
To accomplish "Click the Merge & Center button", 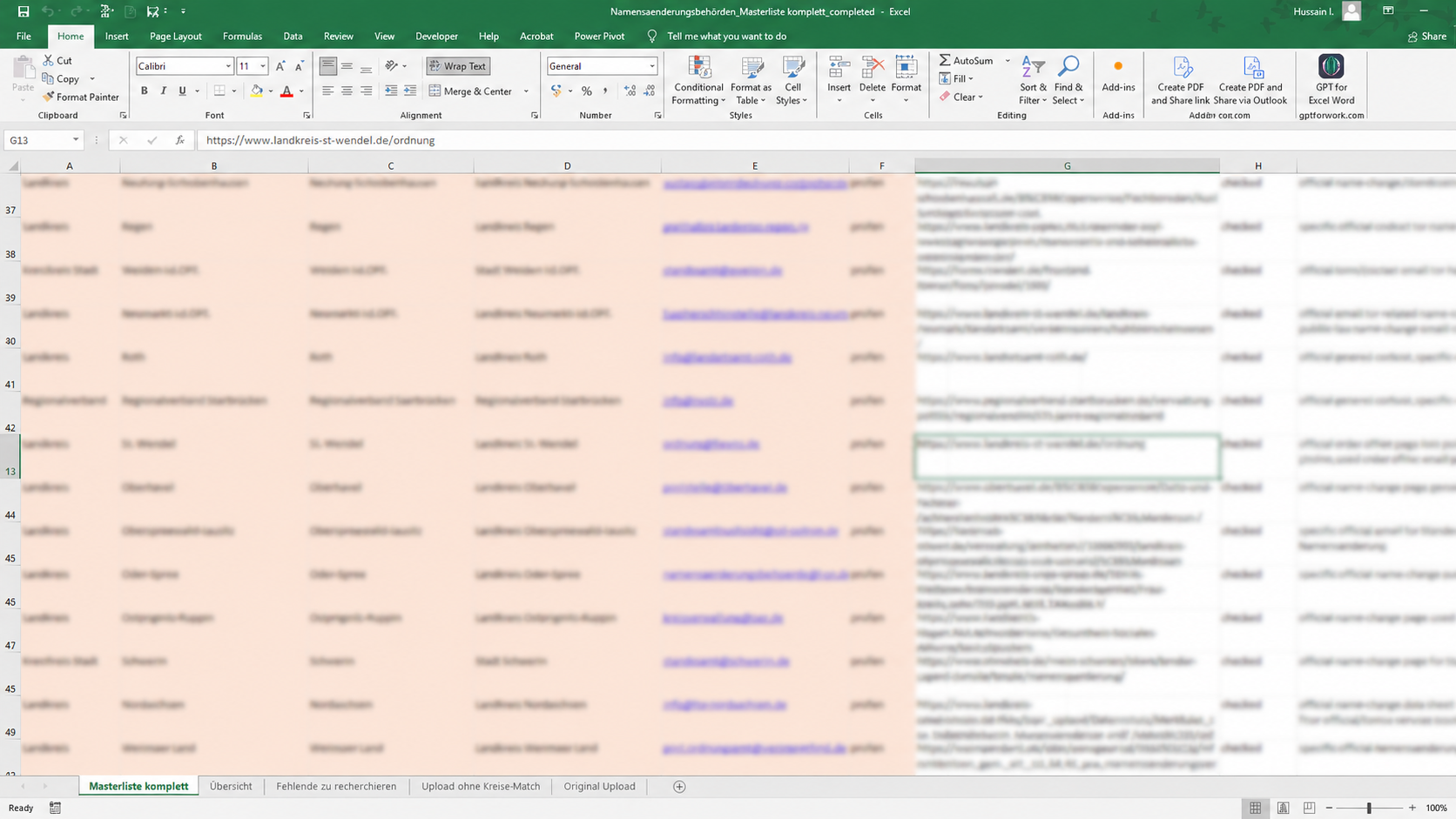I will 470,91.
